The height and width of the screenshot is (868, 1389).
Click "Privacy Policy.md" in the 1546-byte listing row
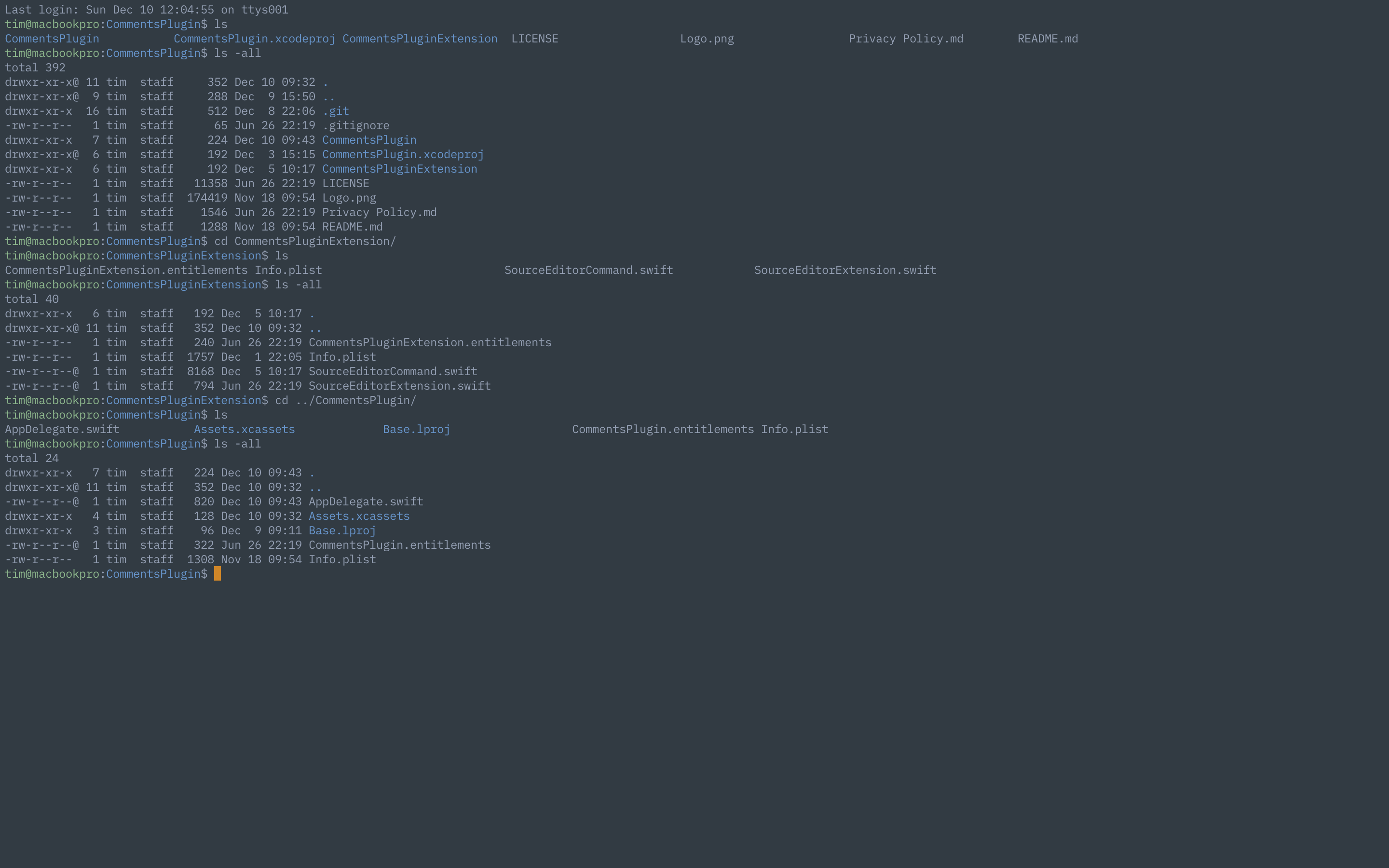point(380,212)
